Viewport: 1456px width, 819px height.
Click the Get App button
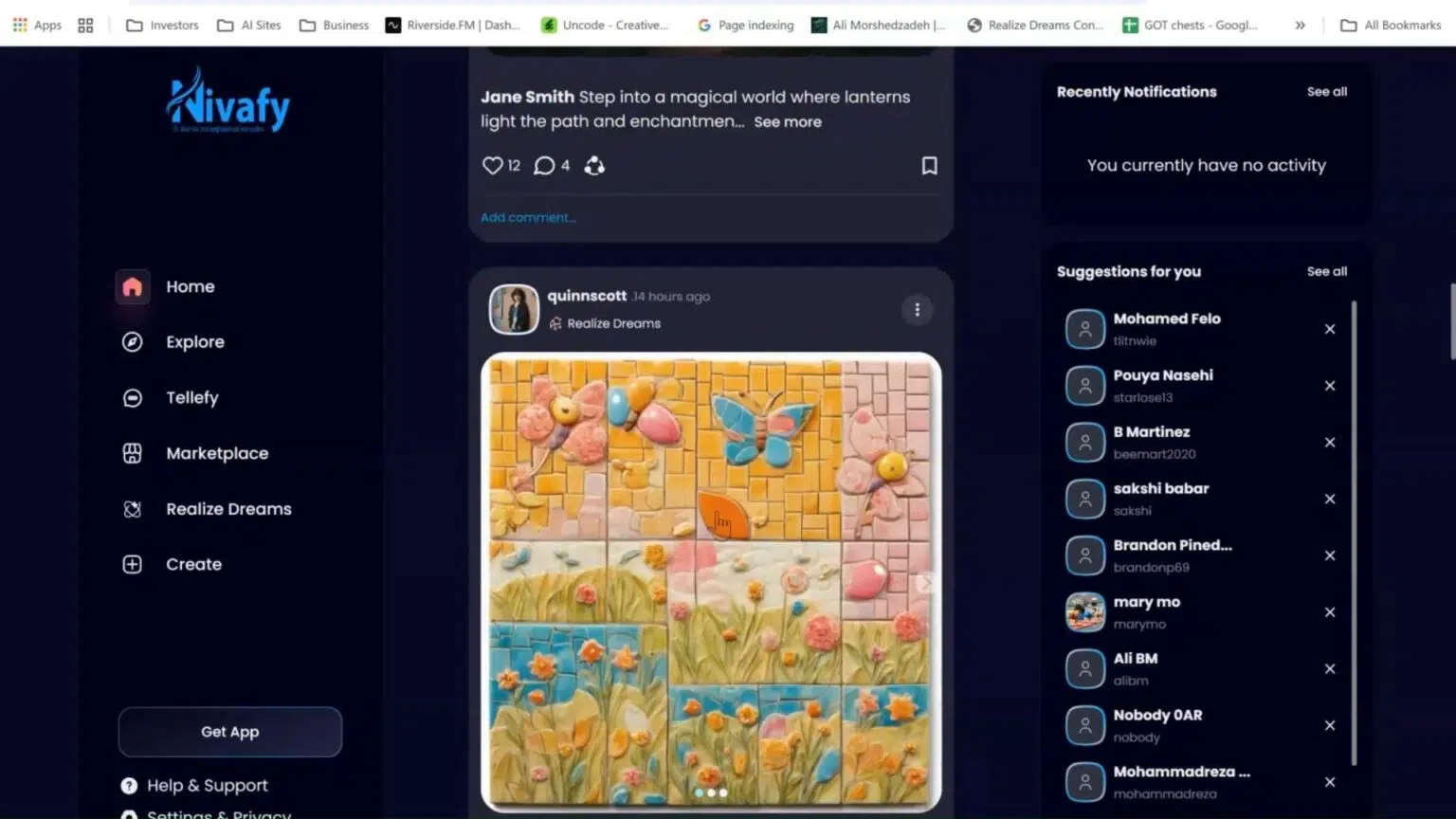point(230,732)
